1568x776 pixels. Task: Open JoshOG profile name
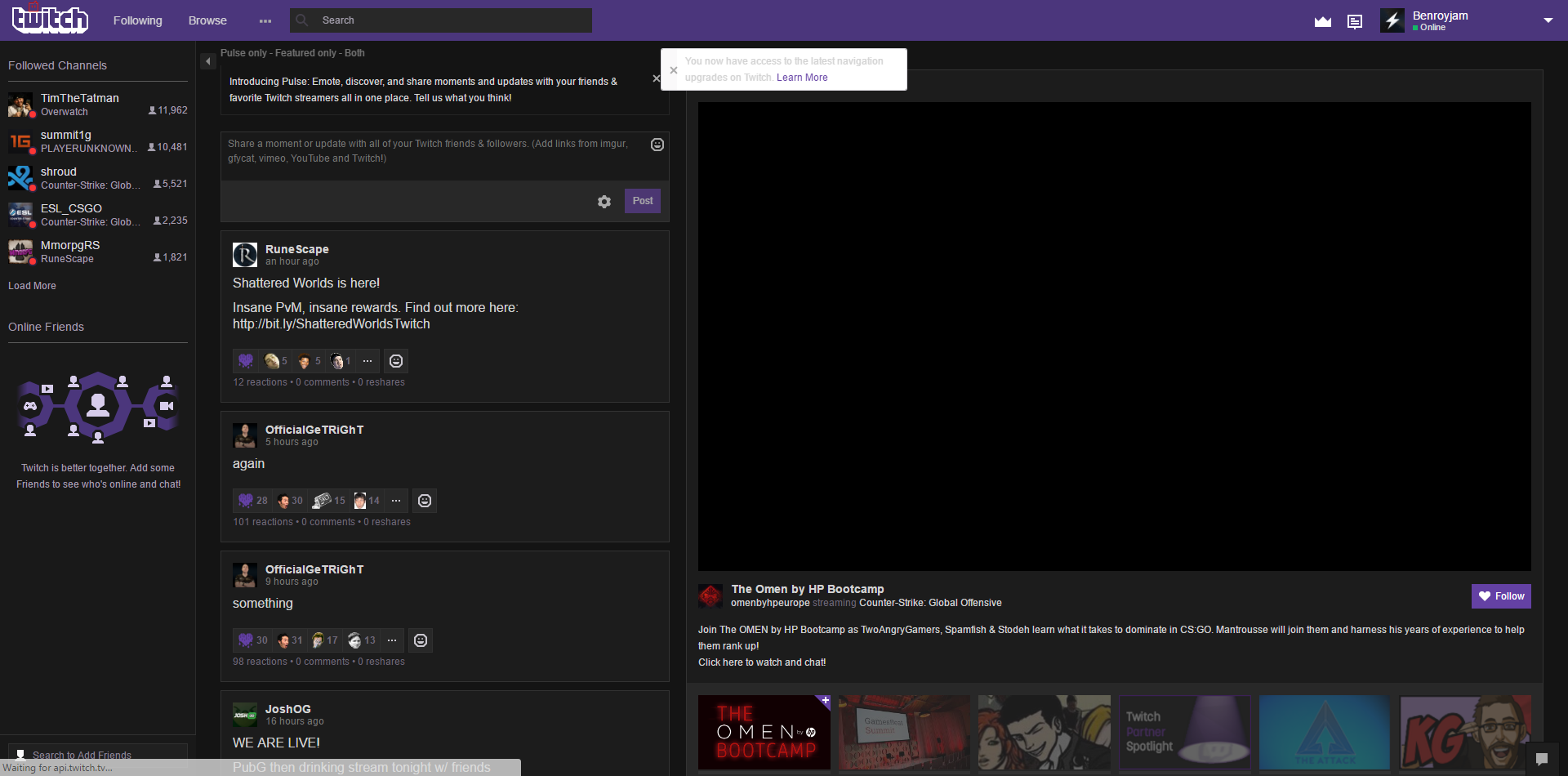tap(288, 709)
